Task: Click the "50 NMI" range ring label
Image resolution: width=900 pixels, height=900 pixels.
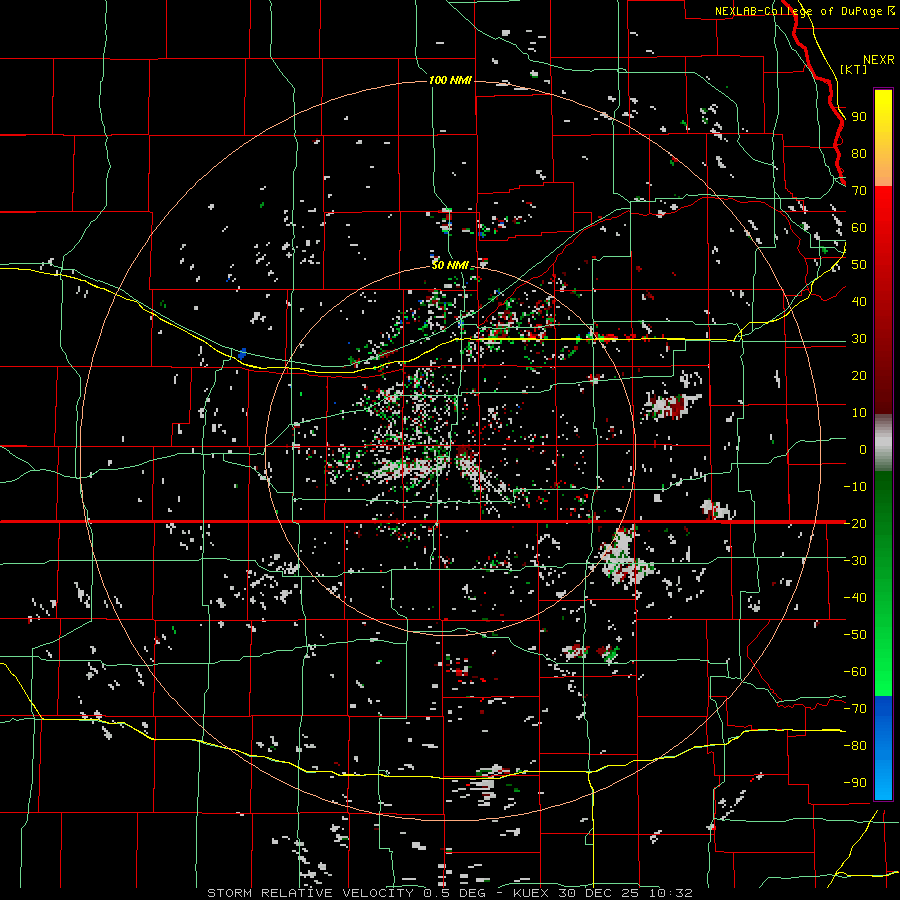Action: tap(450, 265)
